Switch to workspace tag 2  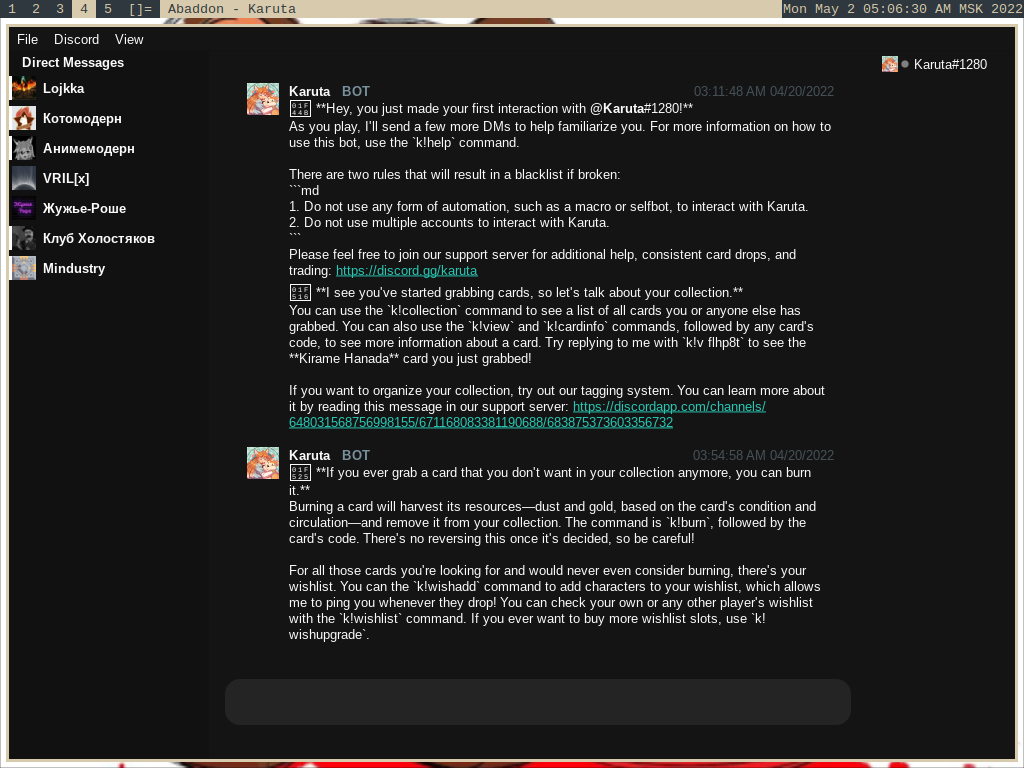coord(36,8)
